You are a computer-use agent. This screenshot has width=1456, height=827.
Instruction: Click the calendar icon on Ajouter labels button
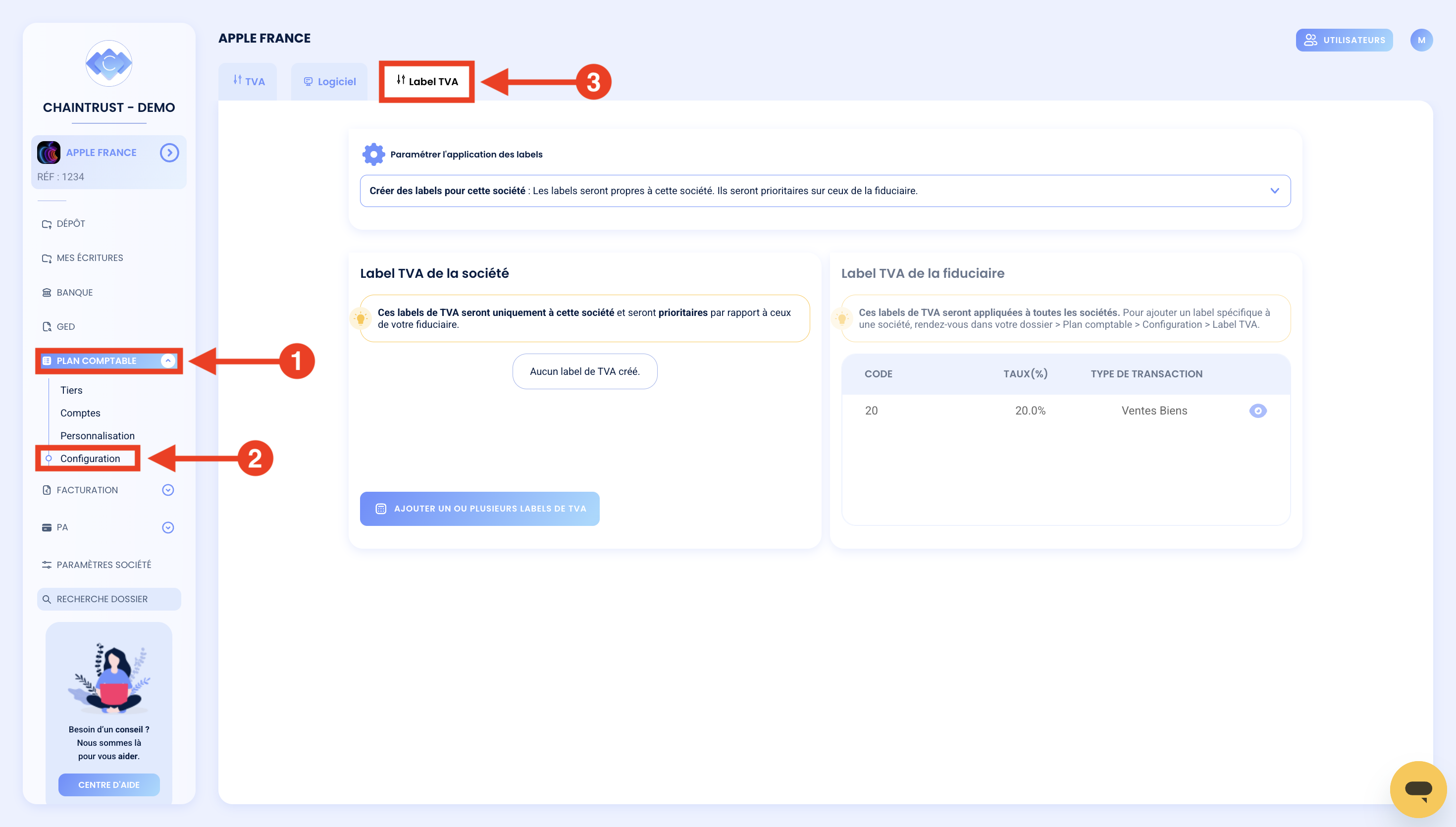pyautogui.click(x=380, y=509)
